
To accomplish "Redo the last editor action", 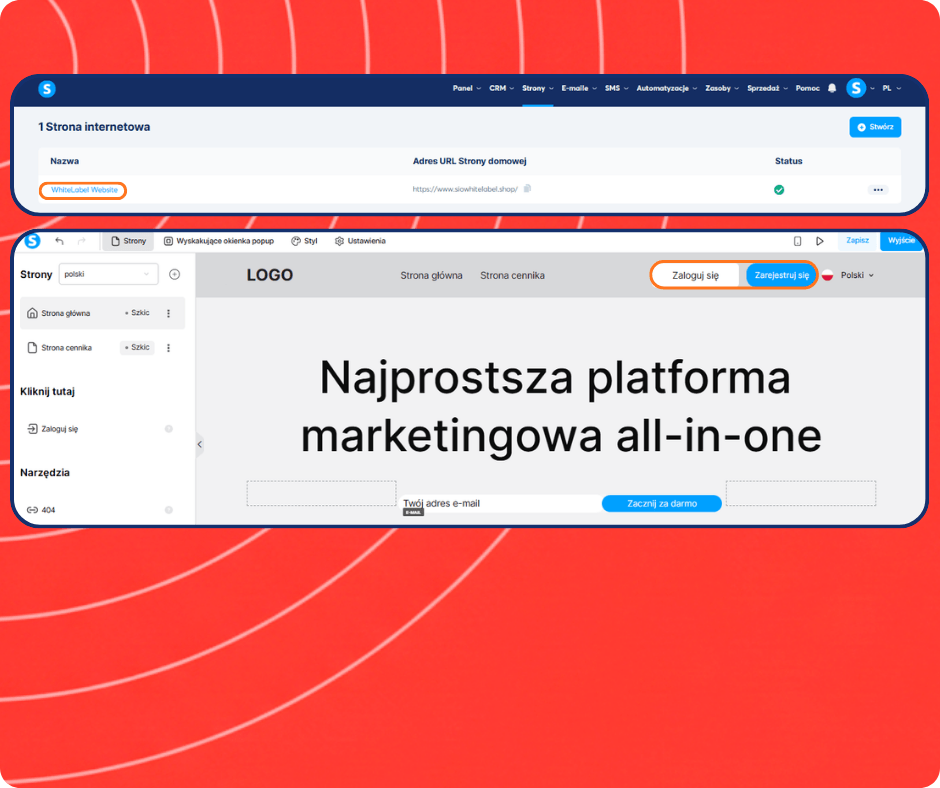I will (82, 240).
